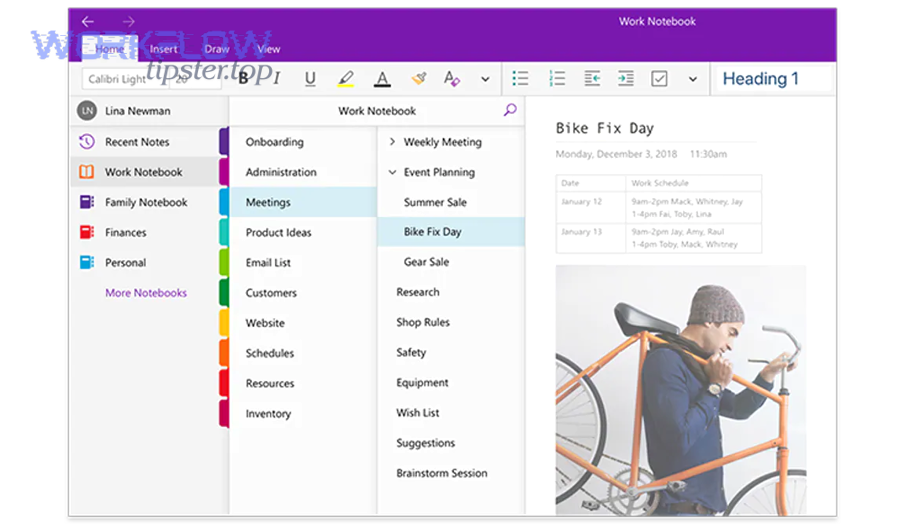The height and width of the screenshot is (525, 900).
Task: Toggle bold formatting in the toolbar
Action: pos(243,79)
